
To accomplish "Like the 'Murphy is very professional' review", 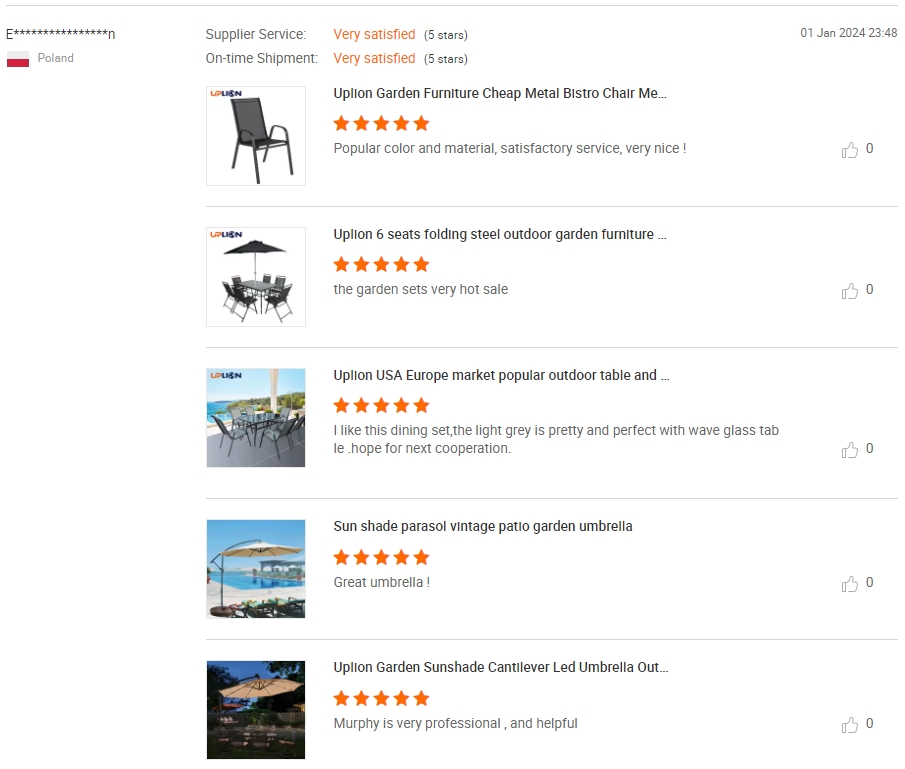I will [x=850, y=725].
